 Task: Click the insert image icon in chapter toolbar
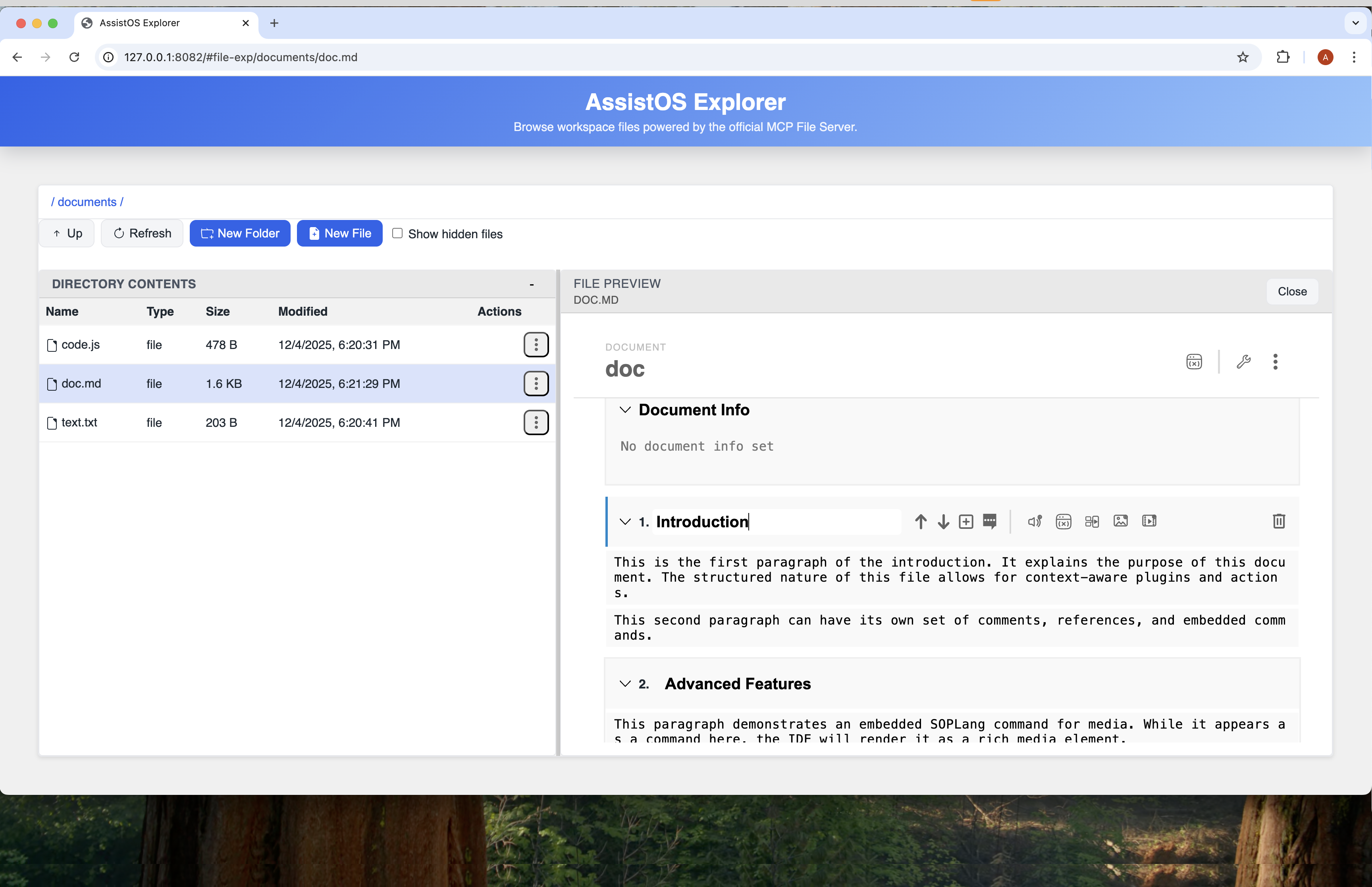[1120, 521]
